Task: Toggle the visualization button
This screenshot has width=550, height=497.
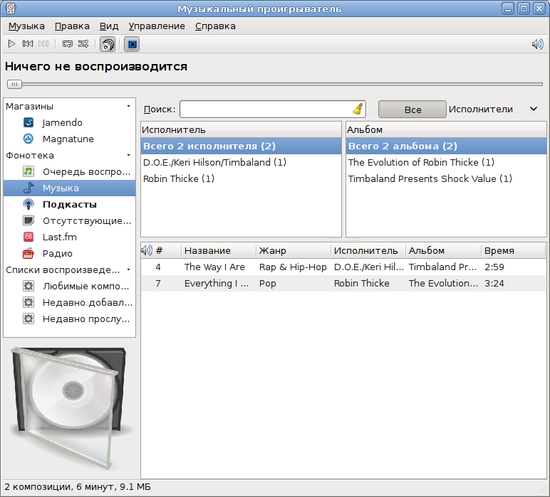Action: 132,44
